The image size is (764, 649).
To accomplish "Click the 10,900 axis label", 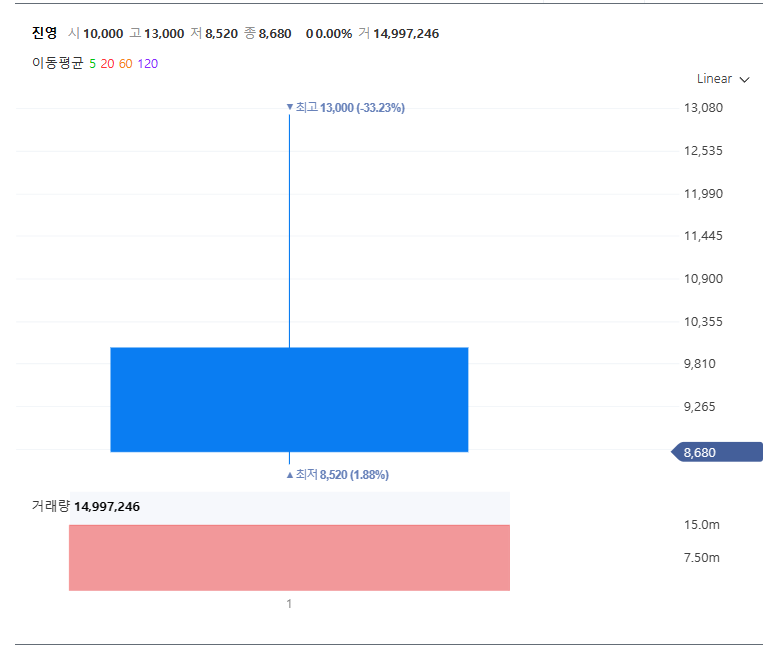I will [x=703, y=279].
